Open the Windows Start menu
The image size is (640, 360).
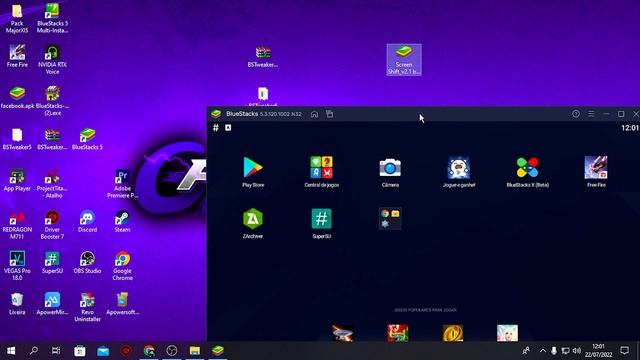[x=11, y=351]
